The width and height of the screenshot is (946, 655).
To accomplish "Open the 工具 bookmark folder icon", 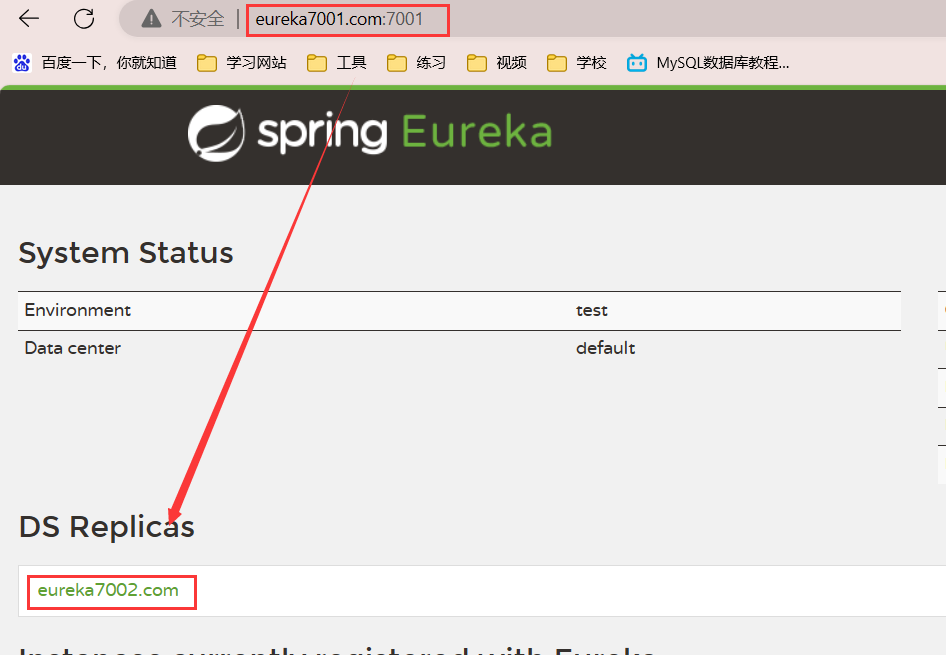I will point(316,63).
